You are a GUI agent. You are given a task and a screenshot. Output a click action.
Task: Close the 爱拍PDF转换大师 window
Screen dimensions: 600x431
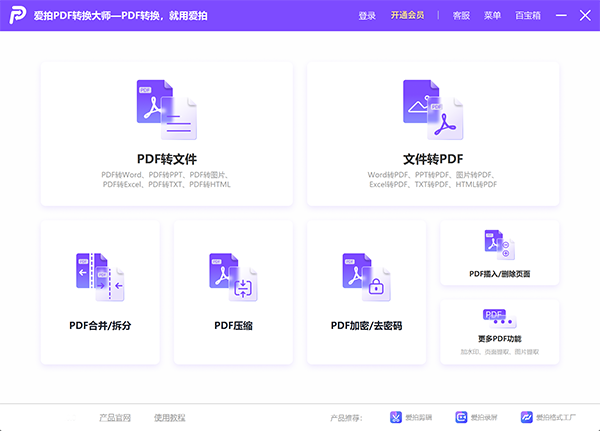pos(585,15)
